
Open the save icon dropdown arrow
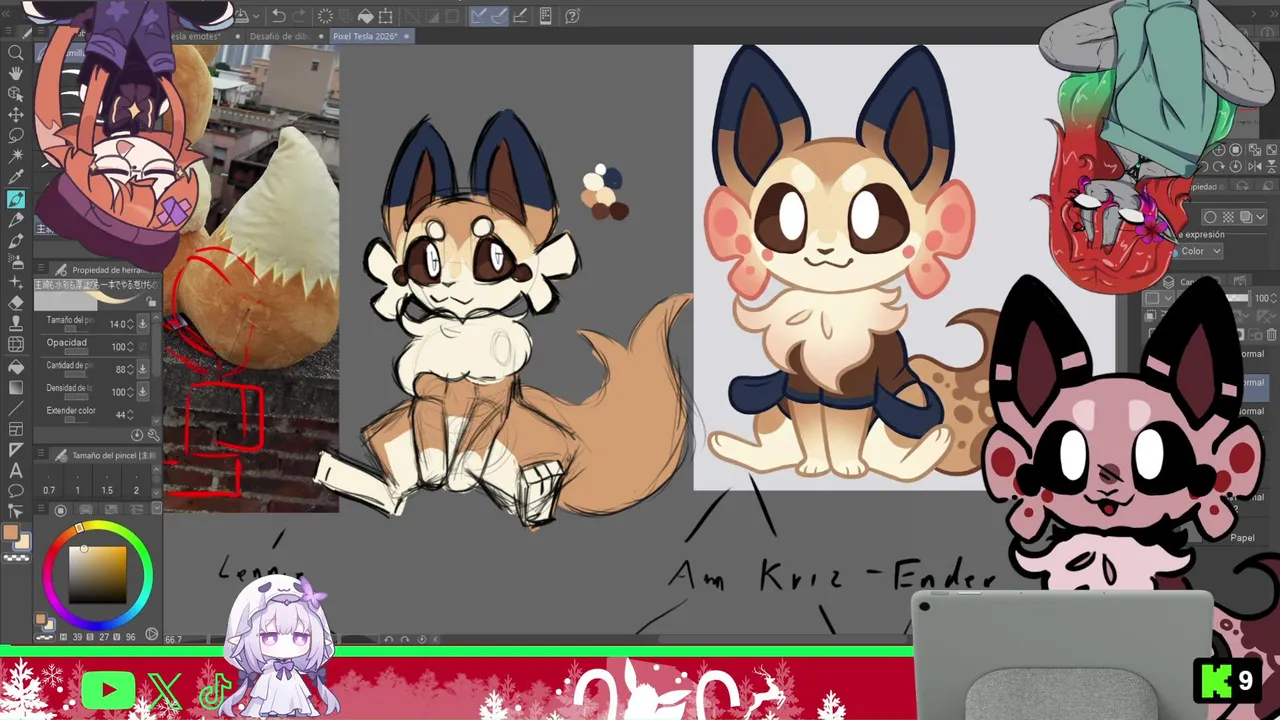pyautogui.click(x=257, y=16)
